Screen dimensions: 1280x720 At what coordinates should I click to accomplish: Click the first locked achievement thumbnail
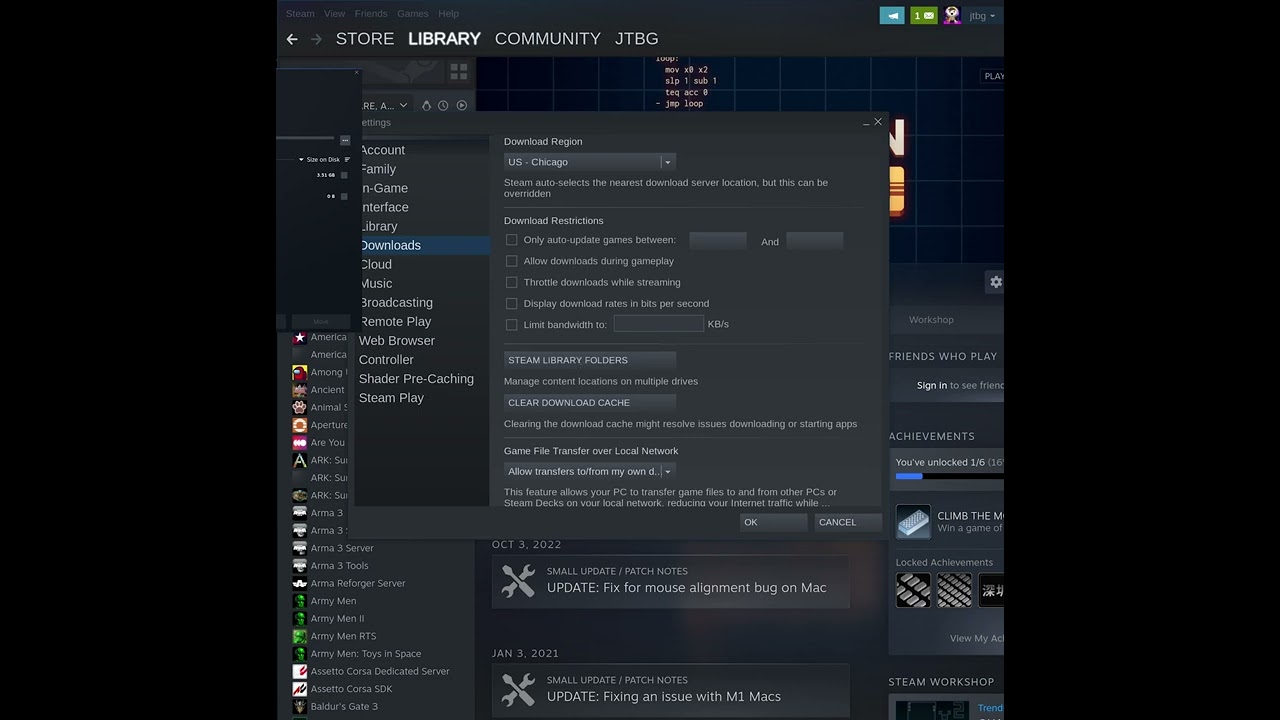coord(913,590)
